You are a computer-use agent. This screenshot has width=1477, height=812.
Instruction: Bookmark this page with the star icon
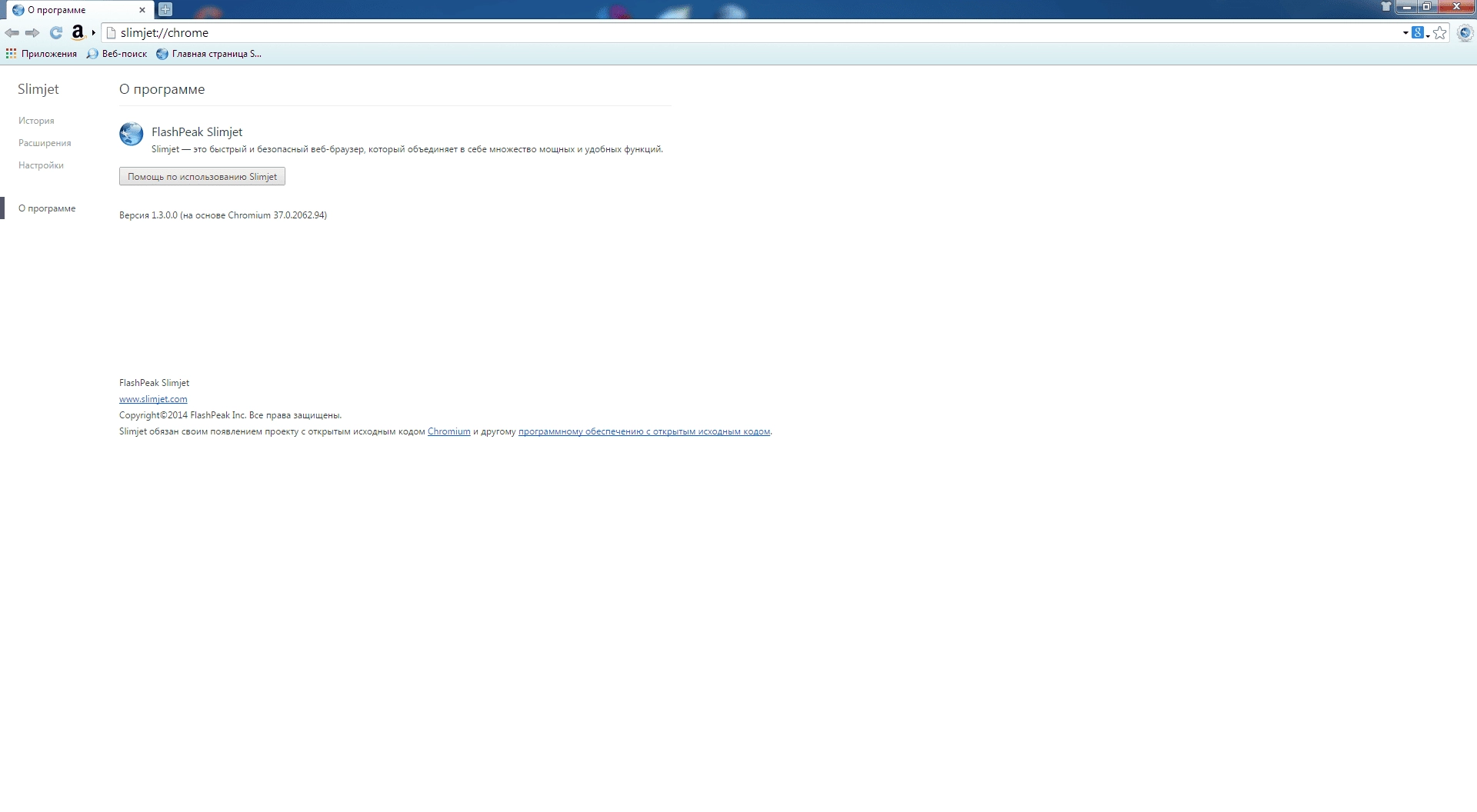pos(1440,33)
